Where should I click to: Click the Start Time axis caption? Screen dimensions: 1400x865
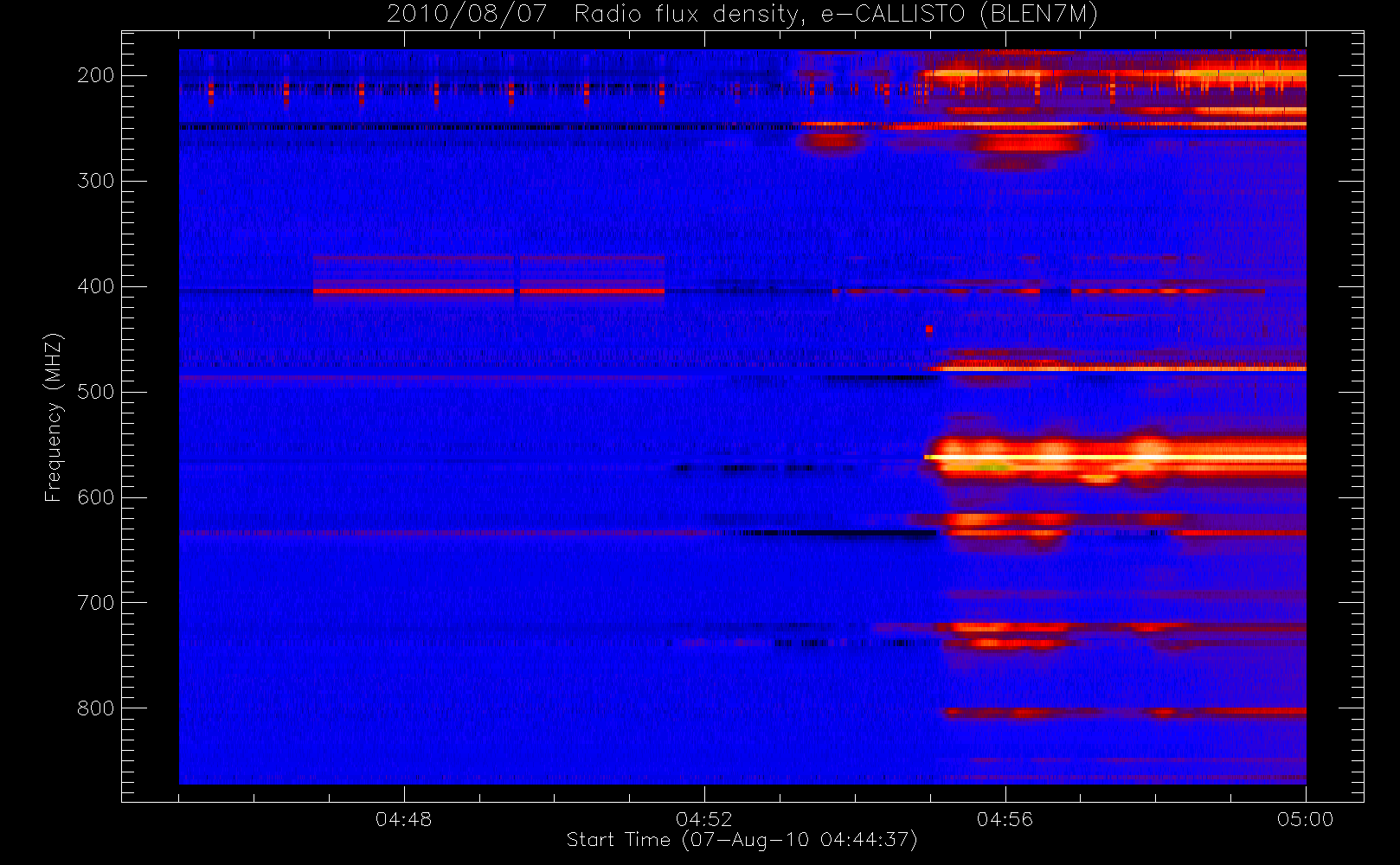tap(742, 840)
